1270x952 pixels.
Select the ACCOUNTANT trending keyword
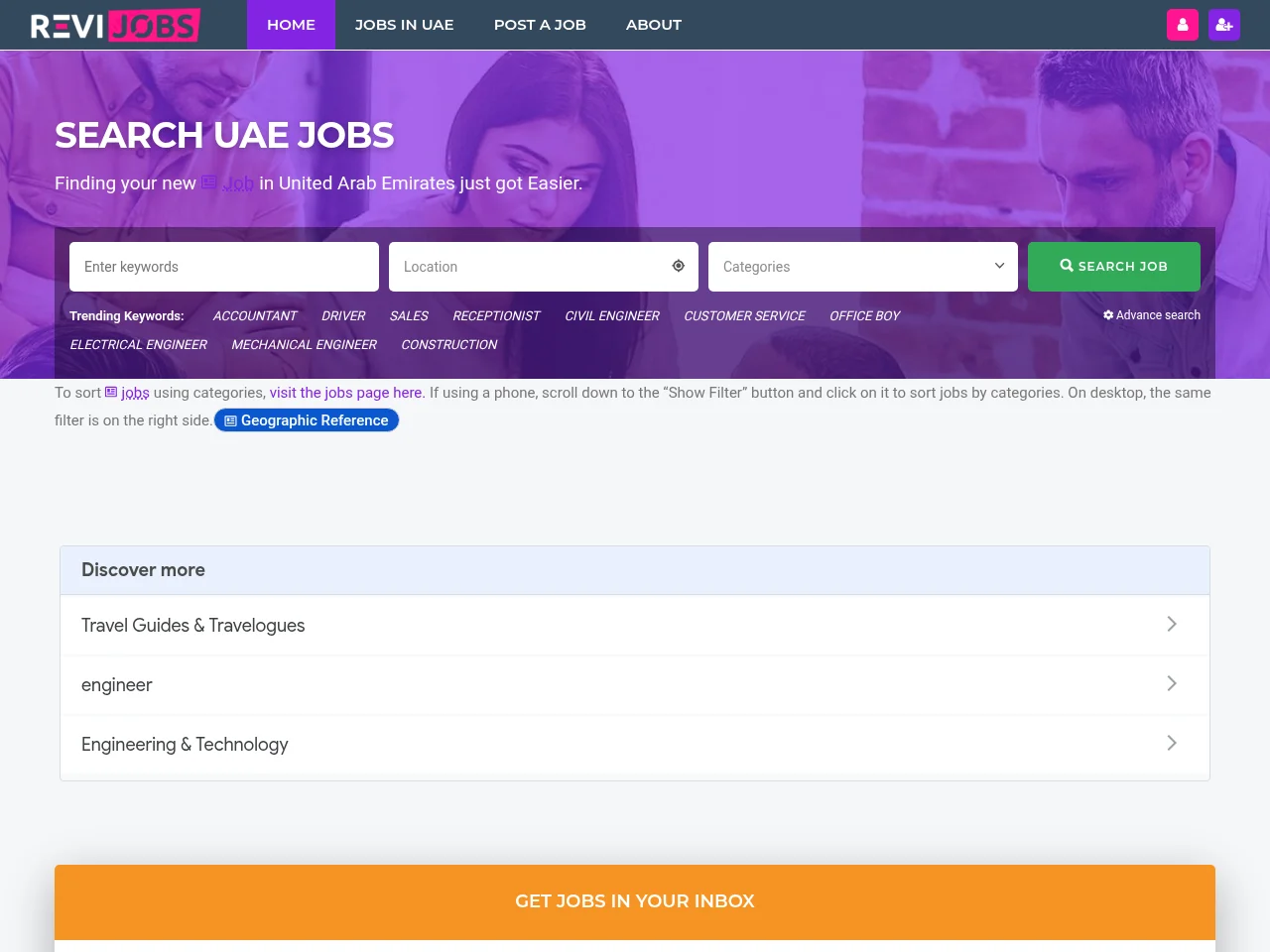click(255, 315)
